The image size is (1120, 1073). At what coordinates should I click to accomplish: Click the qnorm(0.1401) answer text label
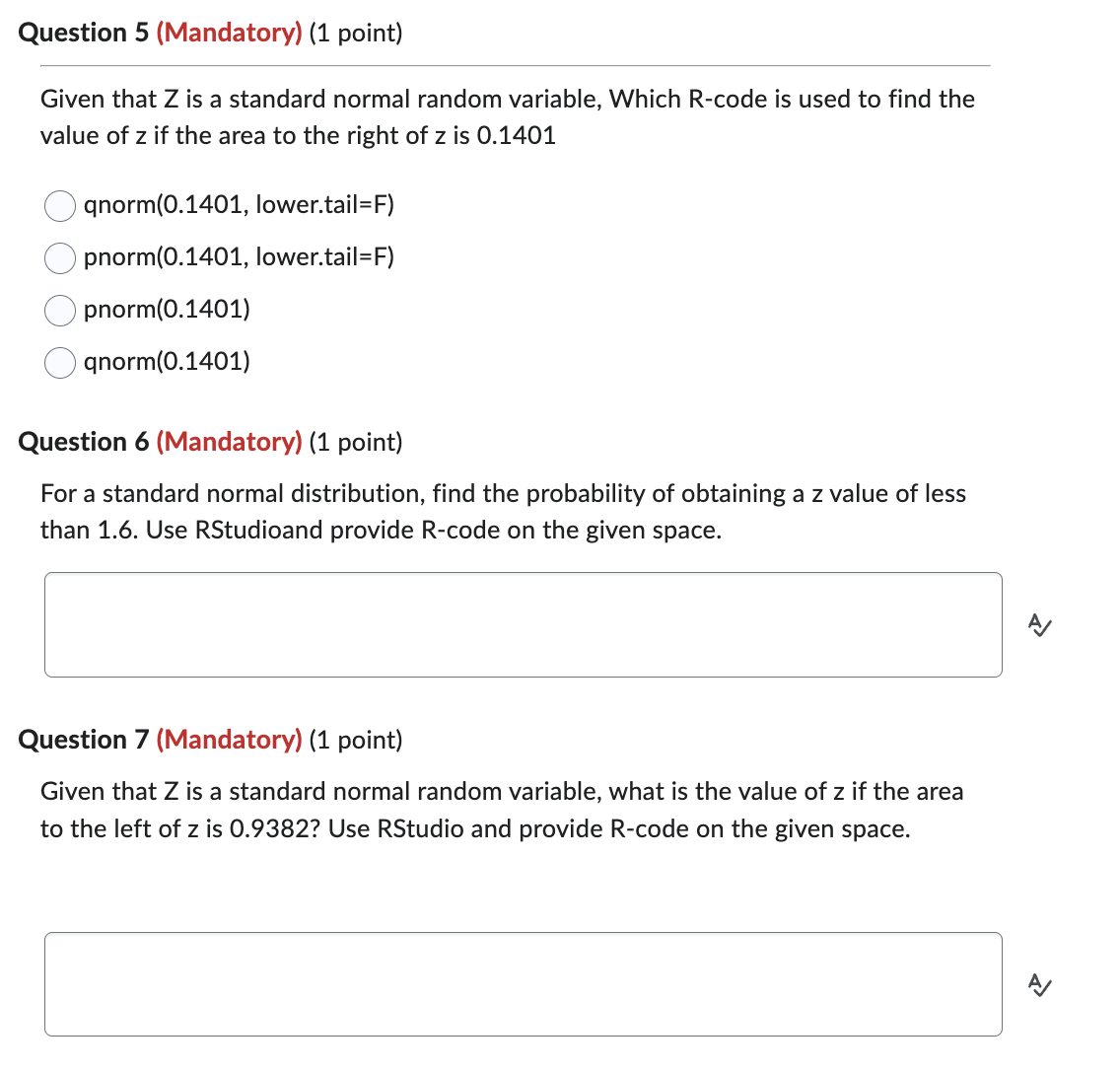tap(166, 362)
